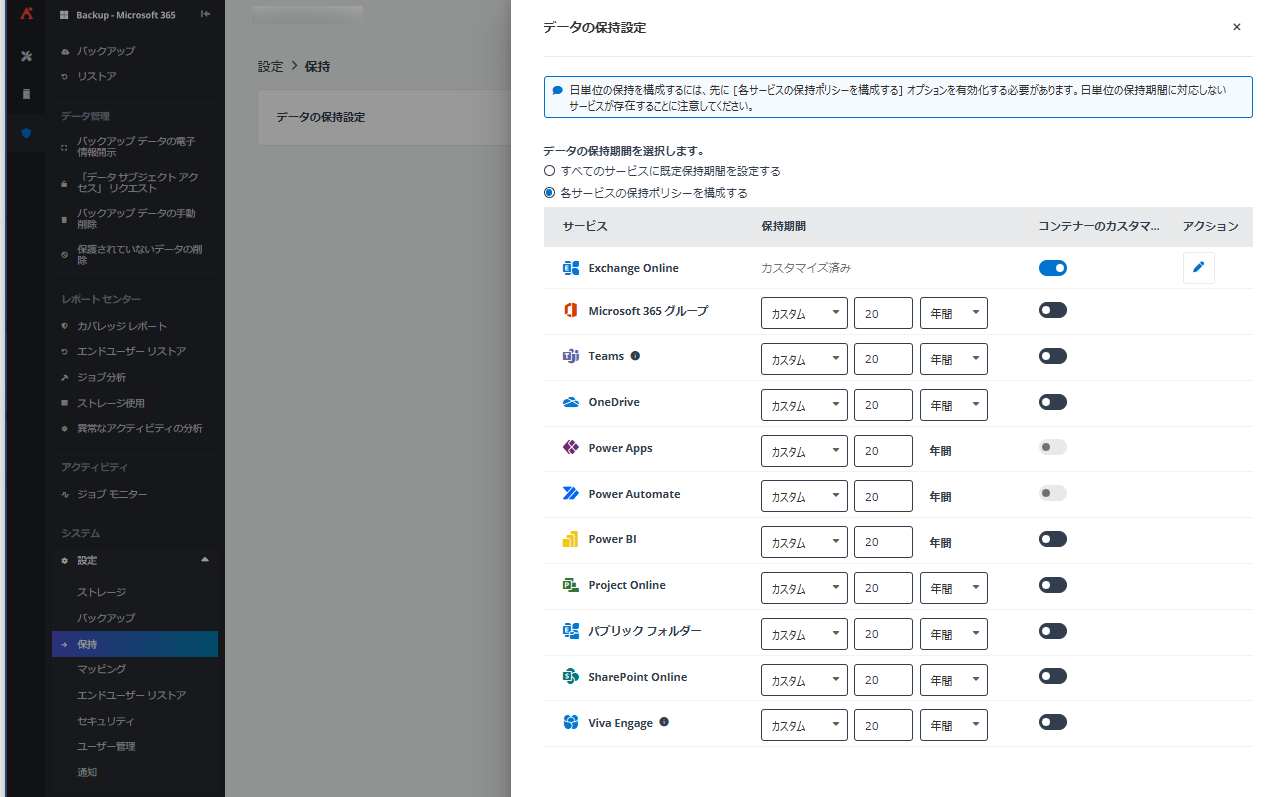Viewport: 1266px width, 797px height.
Task: Click the shield icon in far-left rail
Action: [26, 132]
